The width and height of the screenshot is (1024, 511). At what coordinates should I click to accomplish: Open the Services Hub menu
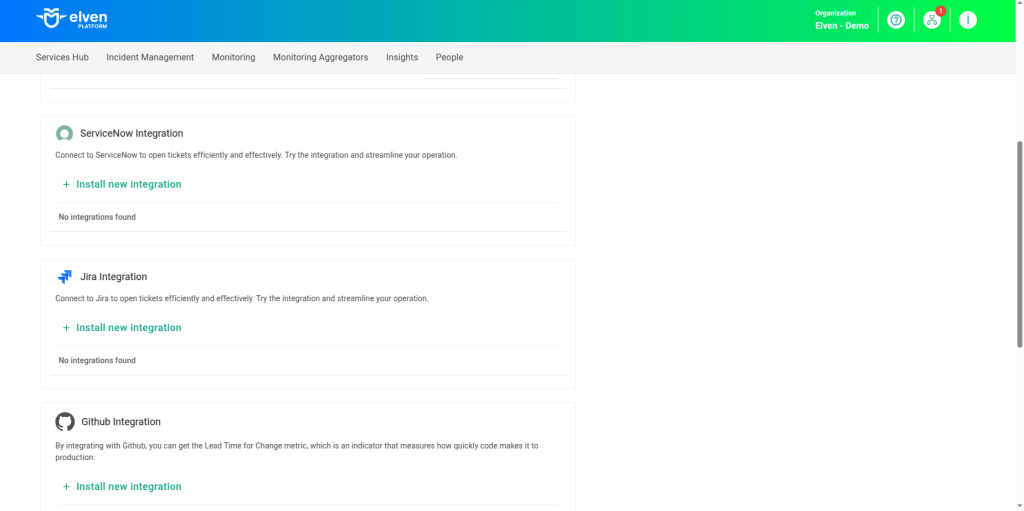click(x=62, y=57)
